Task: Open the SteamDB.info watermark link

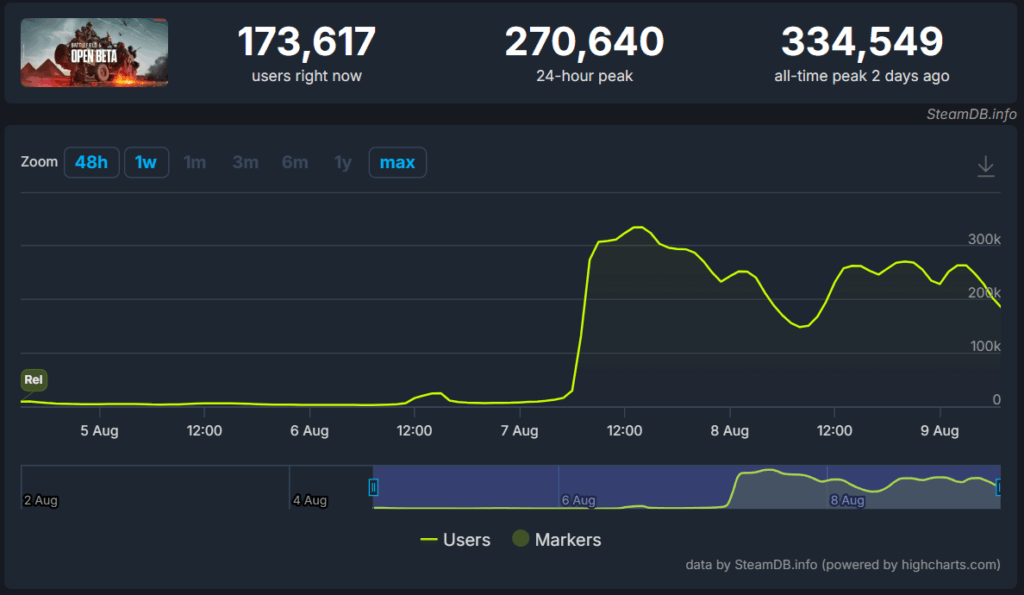Action: click(971, 114)
